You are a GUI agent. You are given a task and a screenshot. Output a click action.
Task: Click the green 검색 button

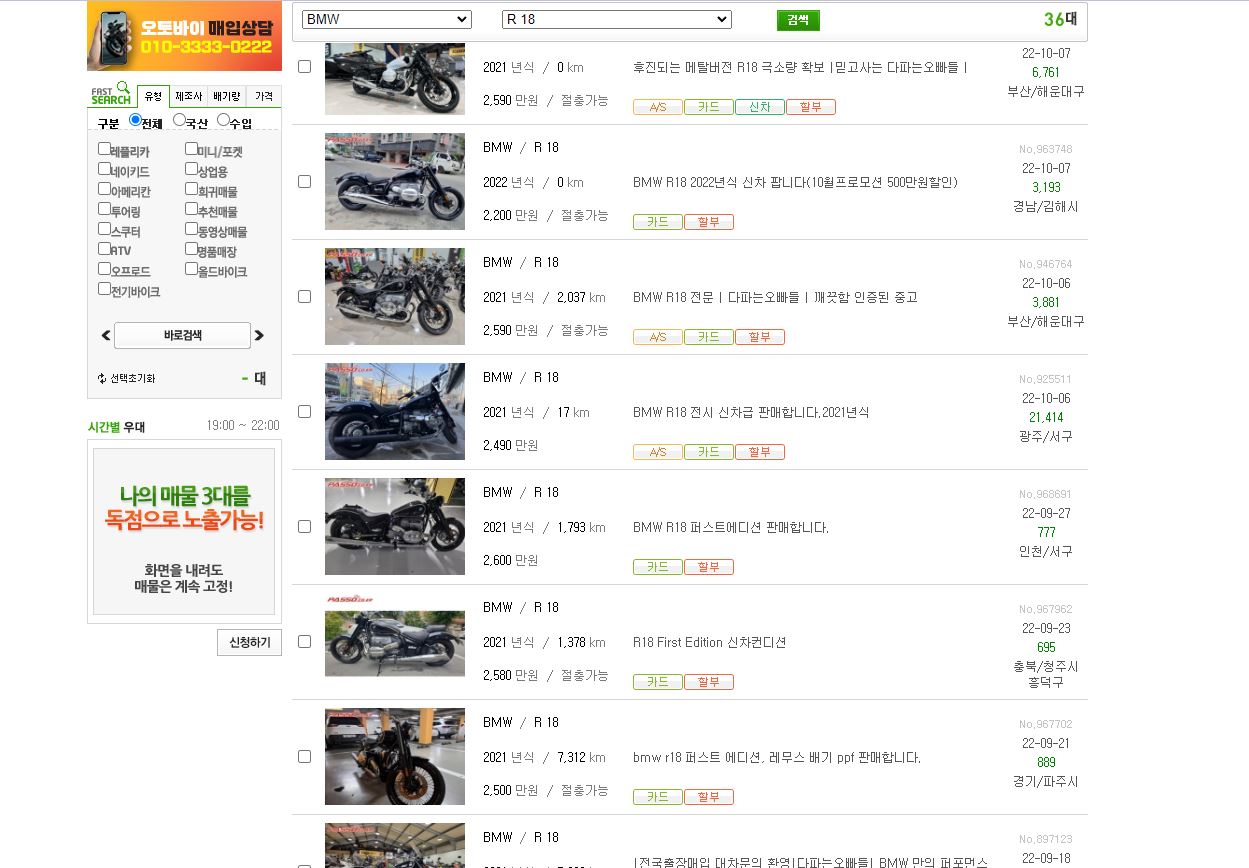point(798,20)
